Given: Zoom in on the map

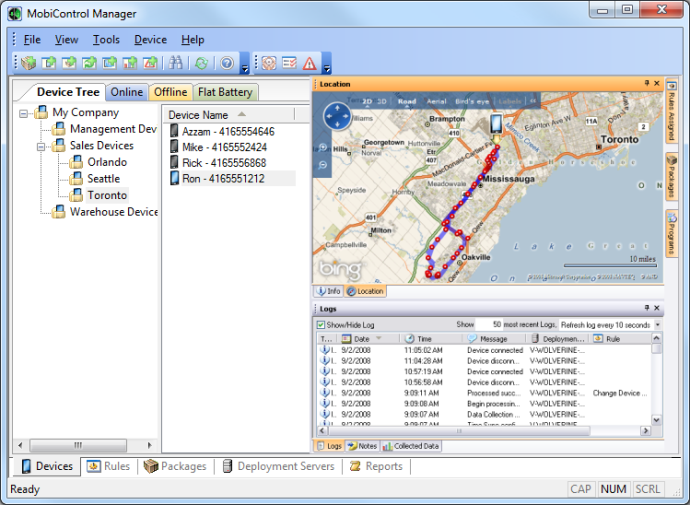Looking at the screenshot, I should (x=323, y=147).
